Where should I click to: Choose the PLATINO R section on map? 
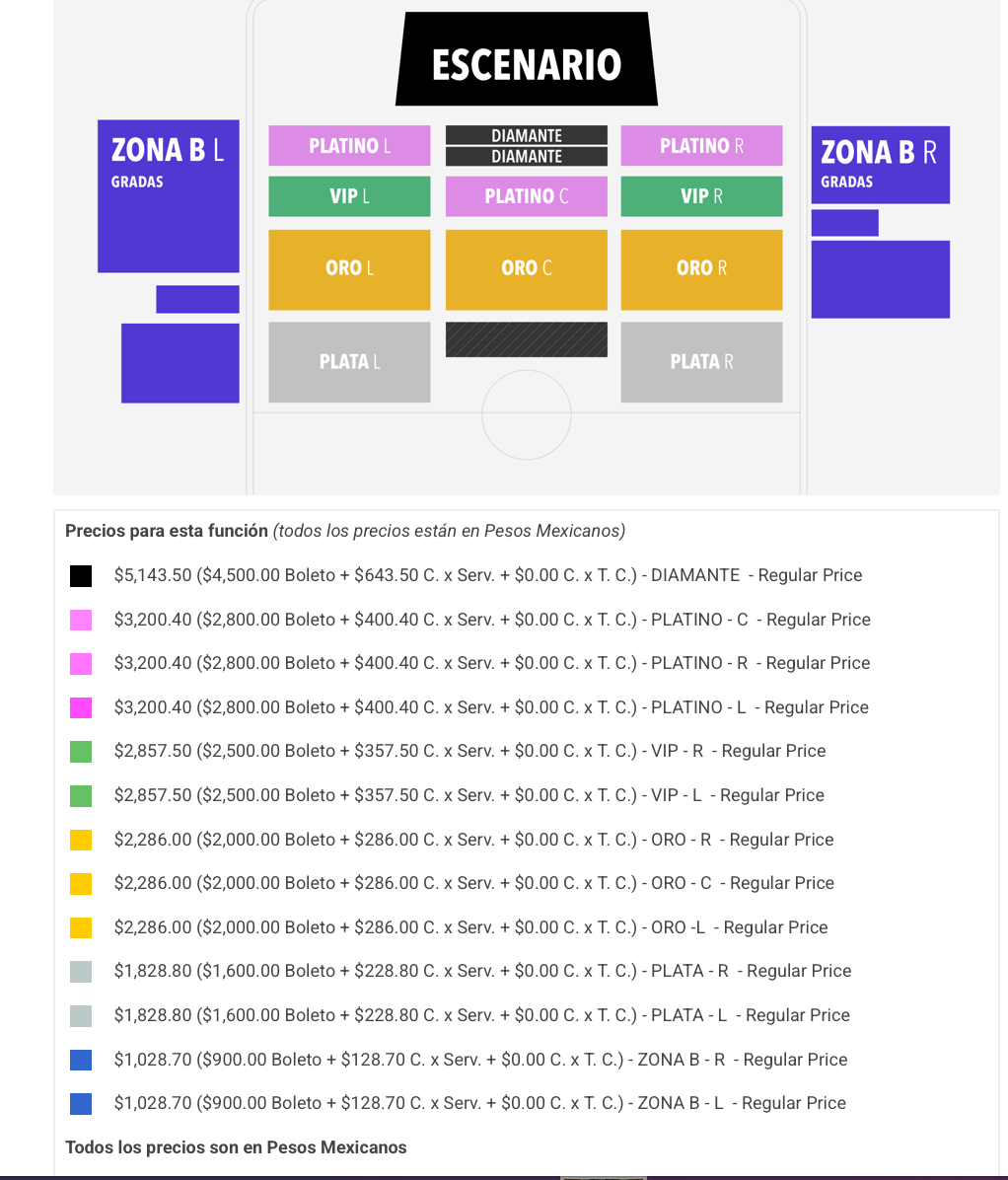701,146
